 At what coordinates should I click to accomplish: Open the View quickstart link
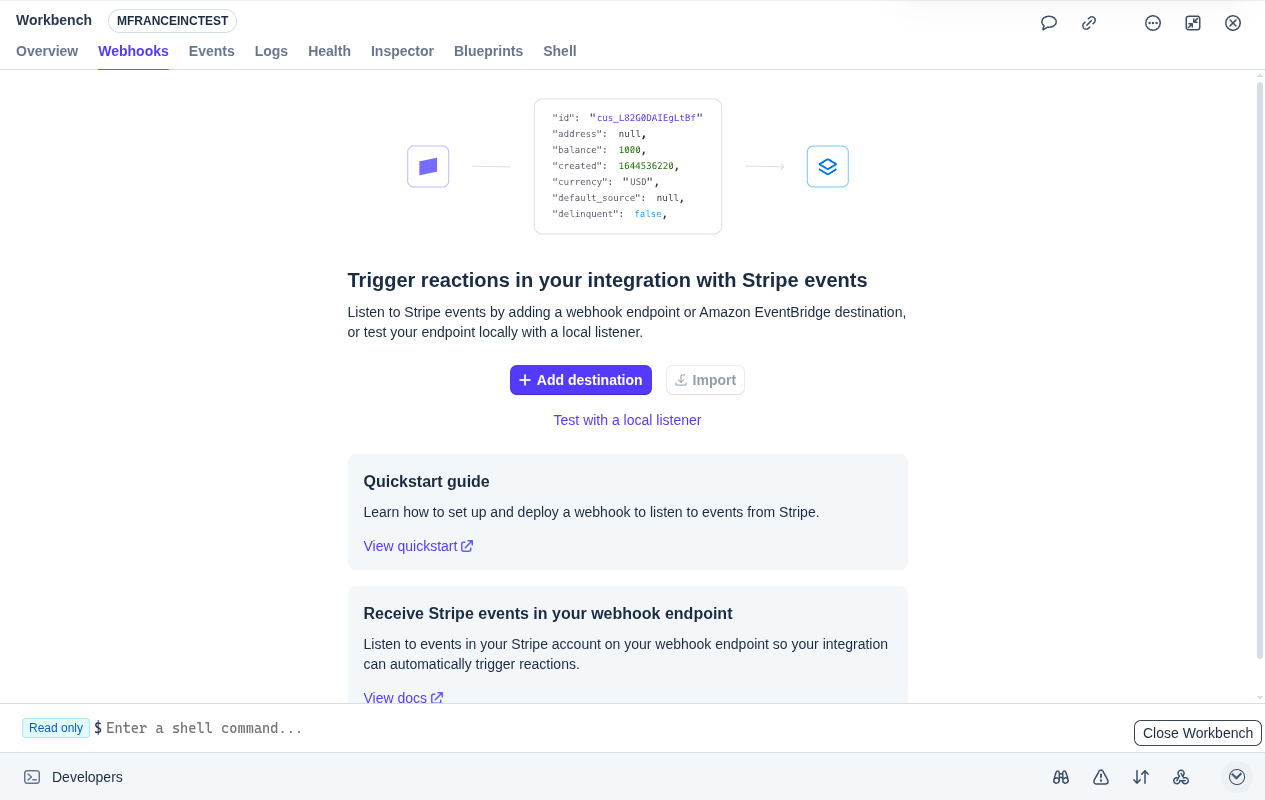pyautogui.click(x=410, y=546)
